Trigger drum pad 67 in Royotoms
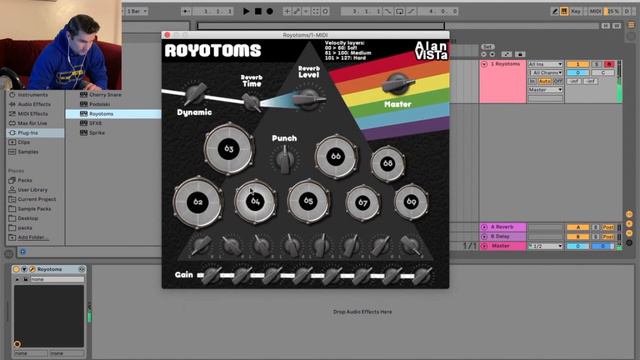This screenshot has height=360, width=640. coord(362,202)
